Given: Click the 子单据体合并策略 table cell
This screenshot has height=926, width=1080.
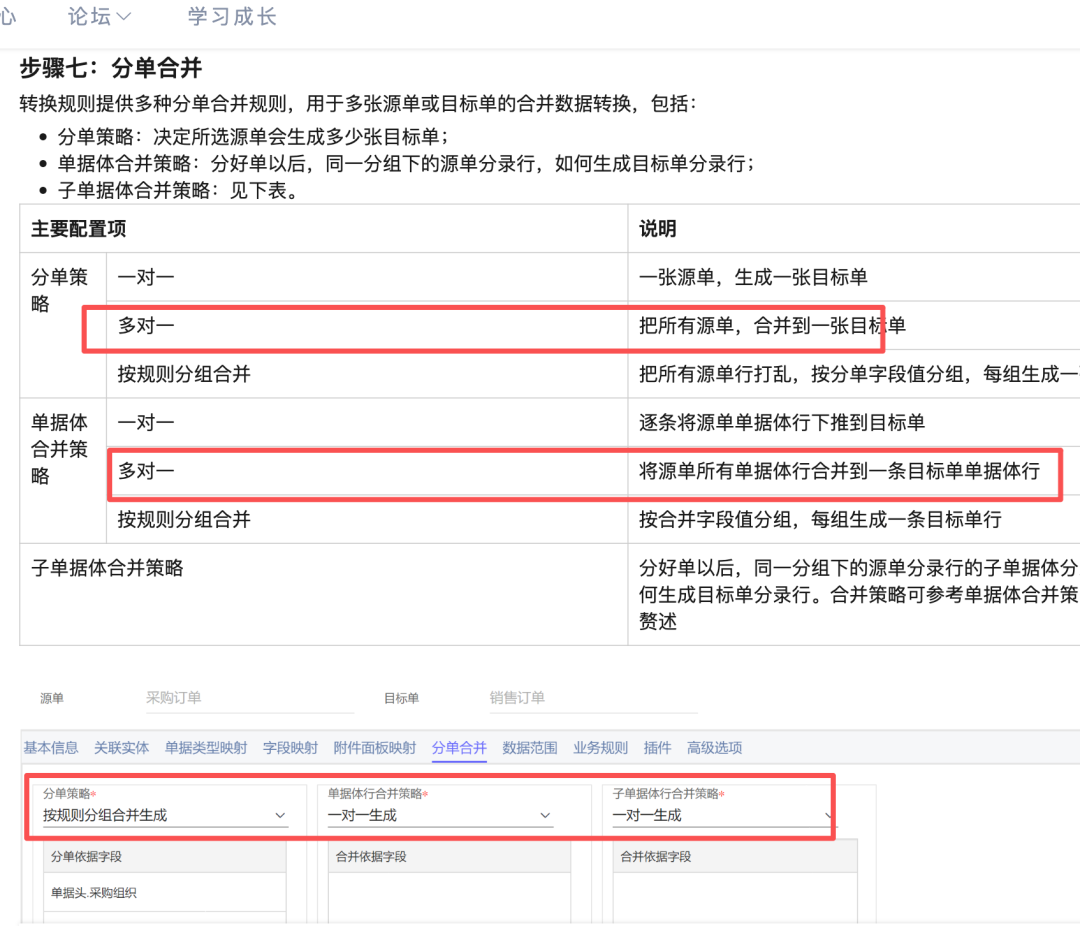Looking at the screenshot, I should pyautogui.click(x=324, y=595).
